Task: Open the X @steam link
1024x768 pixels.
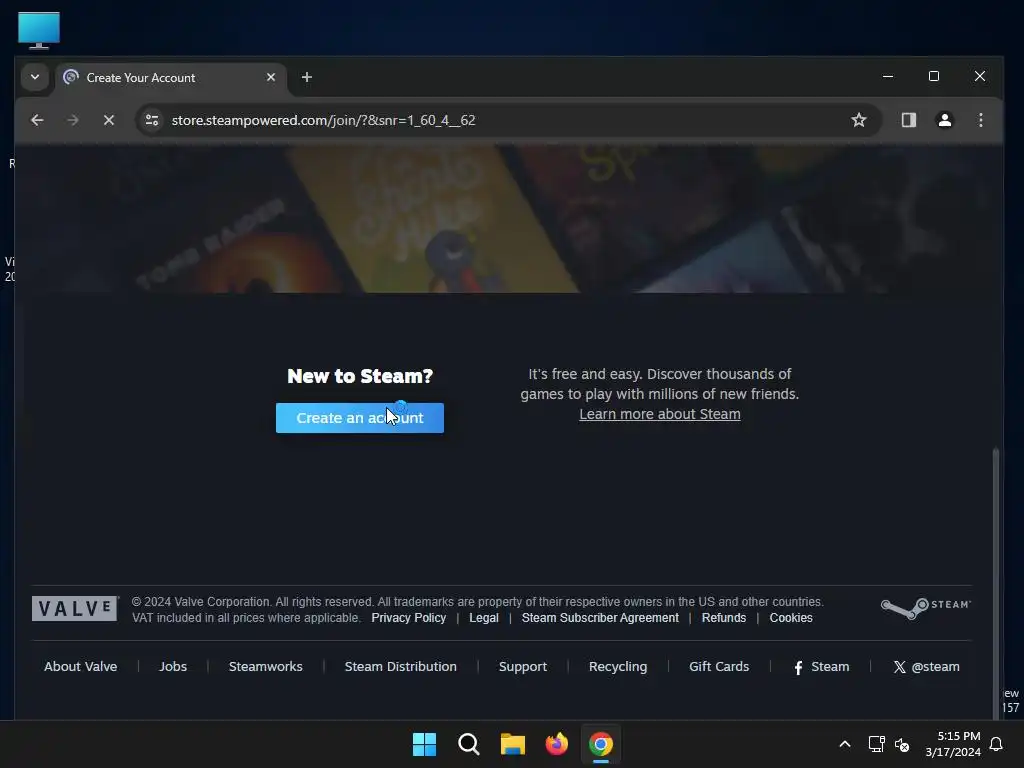Action: coord(926,667)
